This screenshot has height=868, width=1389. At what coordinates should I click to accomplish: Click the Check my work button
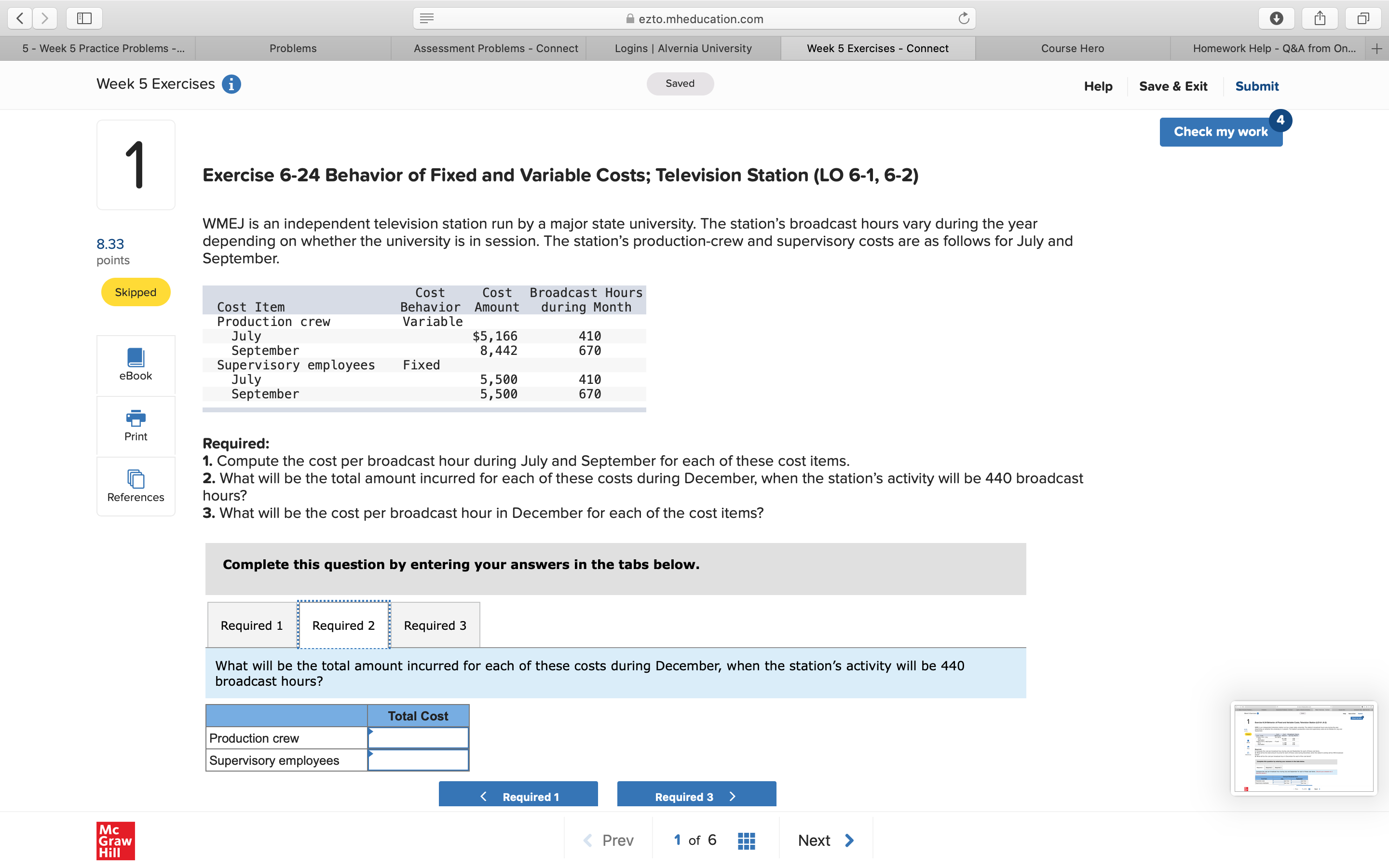point(1220,132)
